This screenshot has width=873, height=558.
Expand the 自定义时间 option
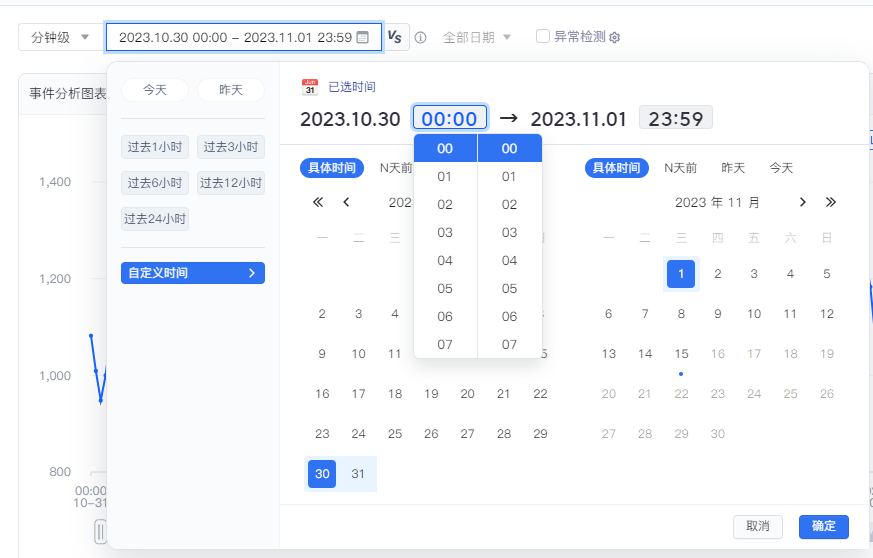click(193, 273)
